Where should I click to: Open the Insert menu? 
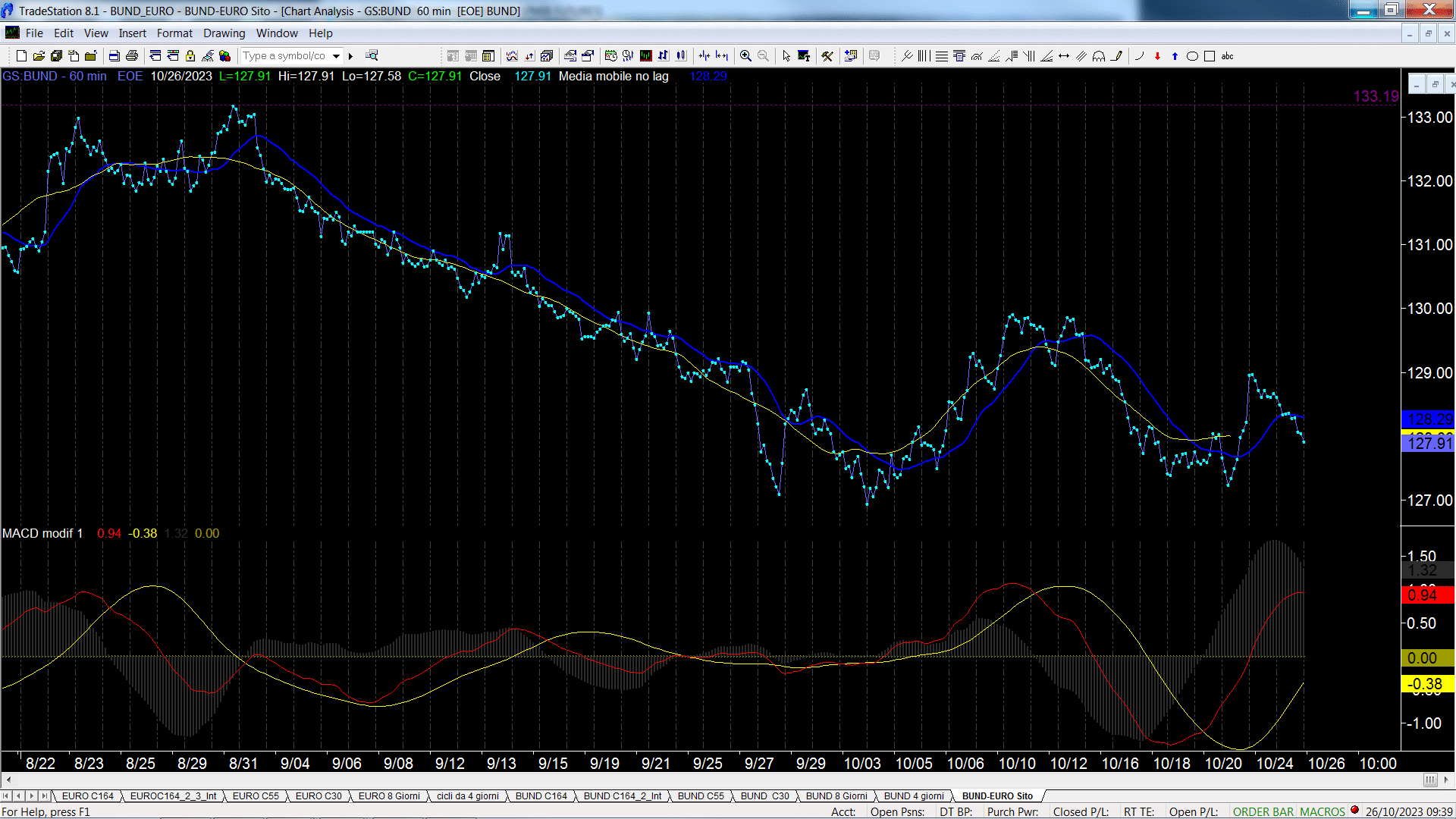(133, 33)
